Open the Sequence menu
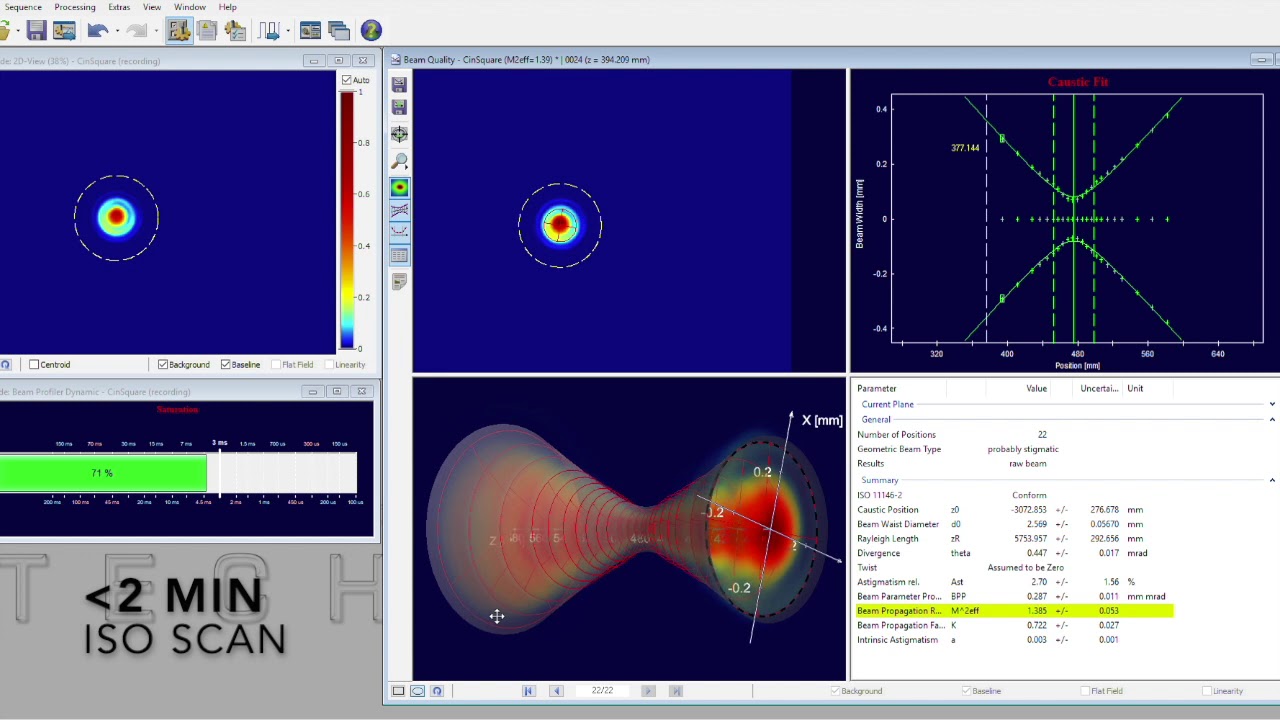The height and width of the screenshot is (720, 1280). pyautogui.click(x=22, y=7)
